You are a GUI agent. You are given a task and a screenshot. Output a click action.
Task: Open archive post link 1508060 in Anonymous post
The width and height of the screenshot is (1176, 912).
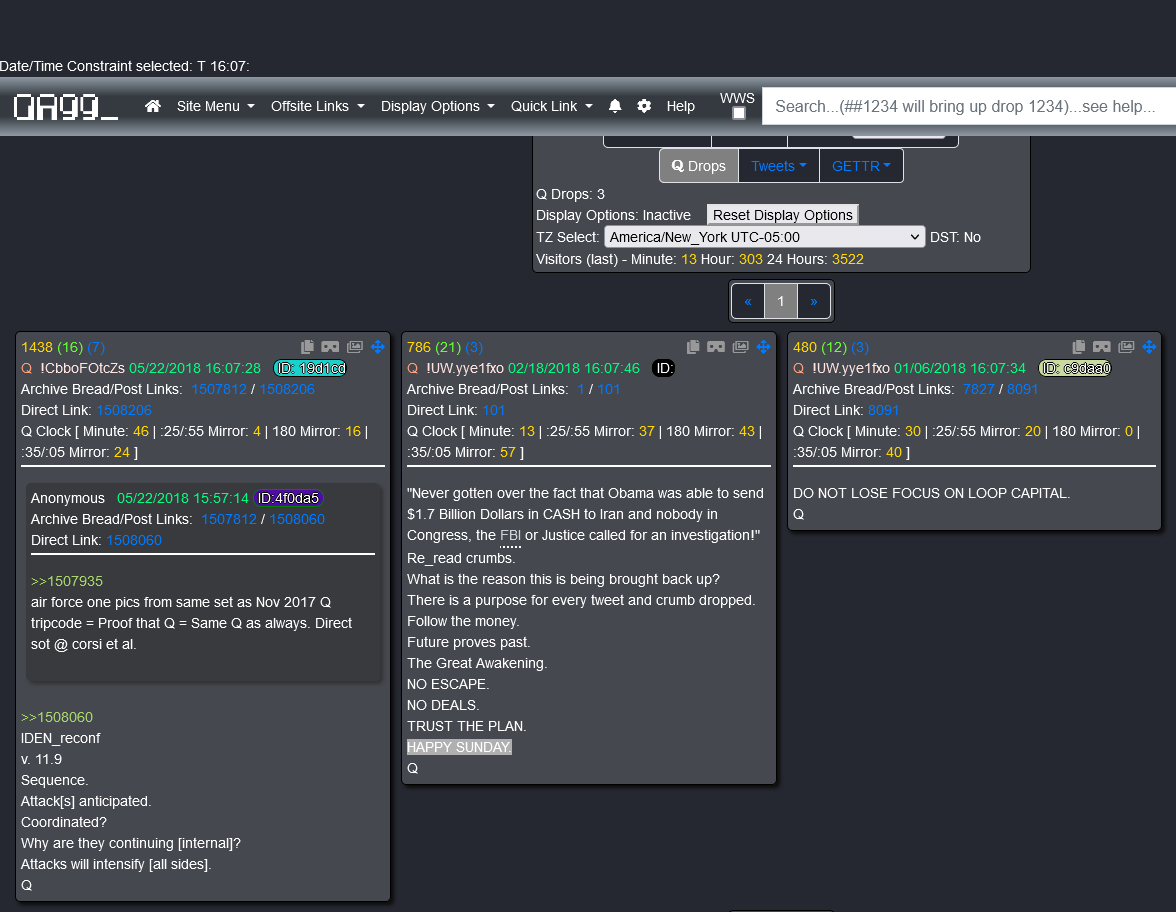(x=297, y=519)
